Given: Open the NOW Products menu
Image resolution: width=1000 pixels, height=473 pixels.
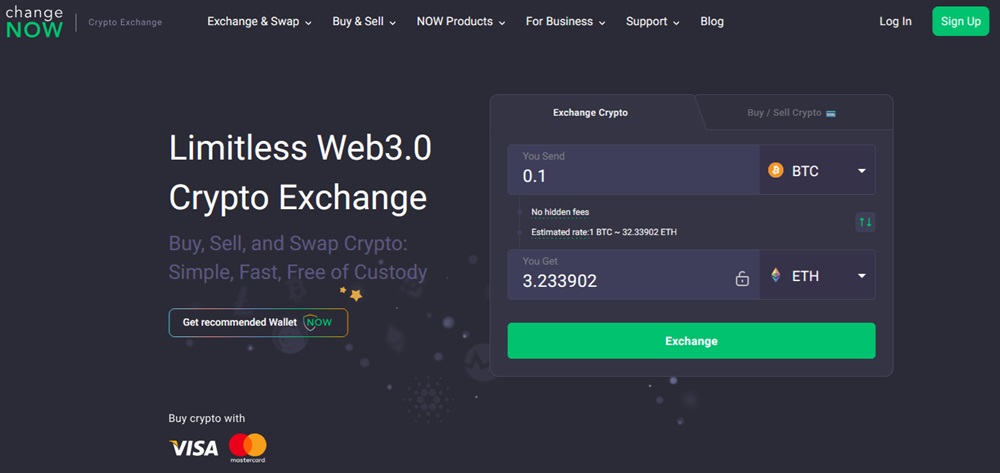Looking at the screenshot, I should (460, 21).
